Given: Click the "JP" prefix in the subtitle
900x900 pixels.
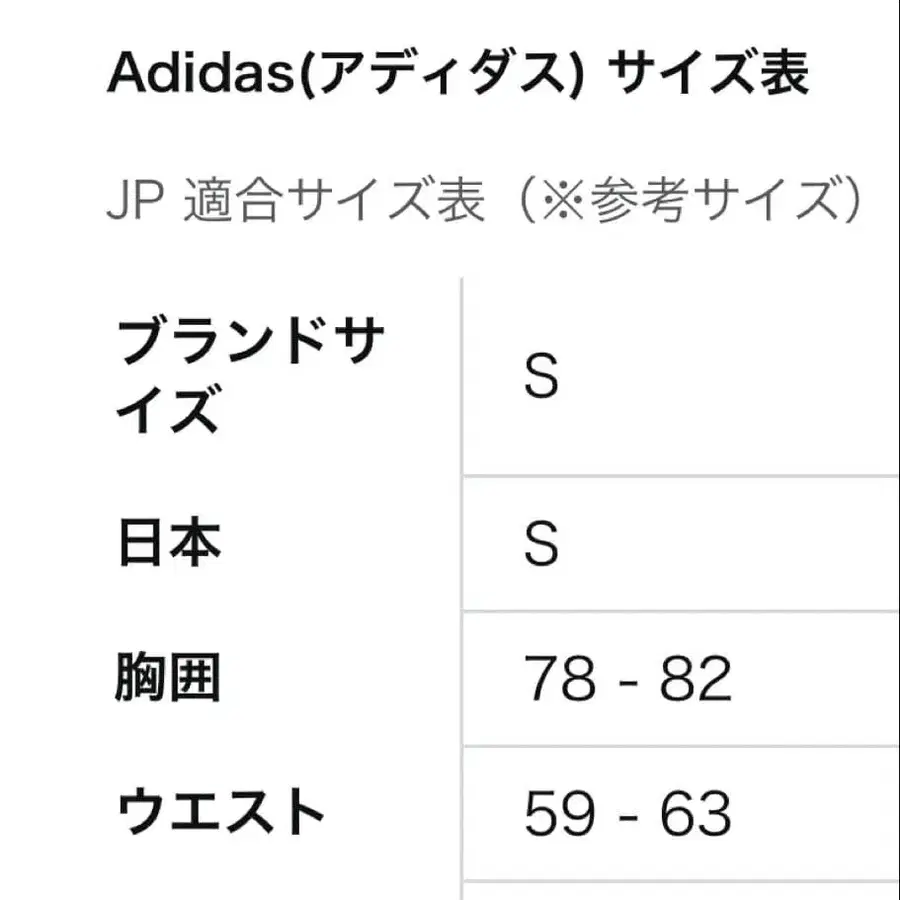Looking at the screenshot, I should click(136, 201).
